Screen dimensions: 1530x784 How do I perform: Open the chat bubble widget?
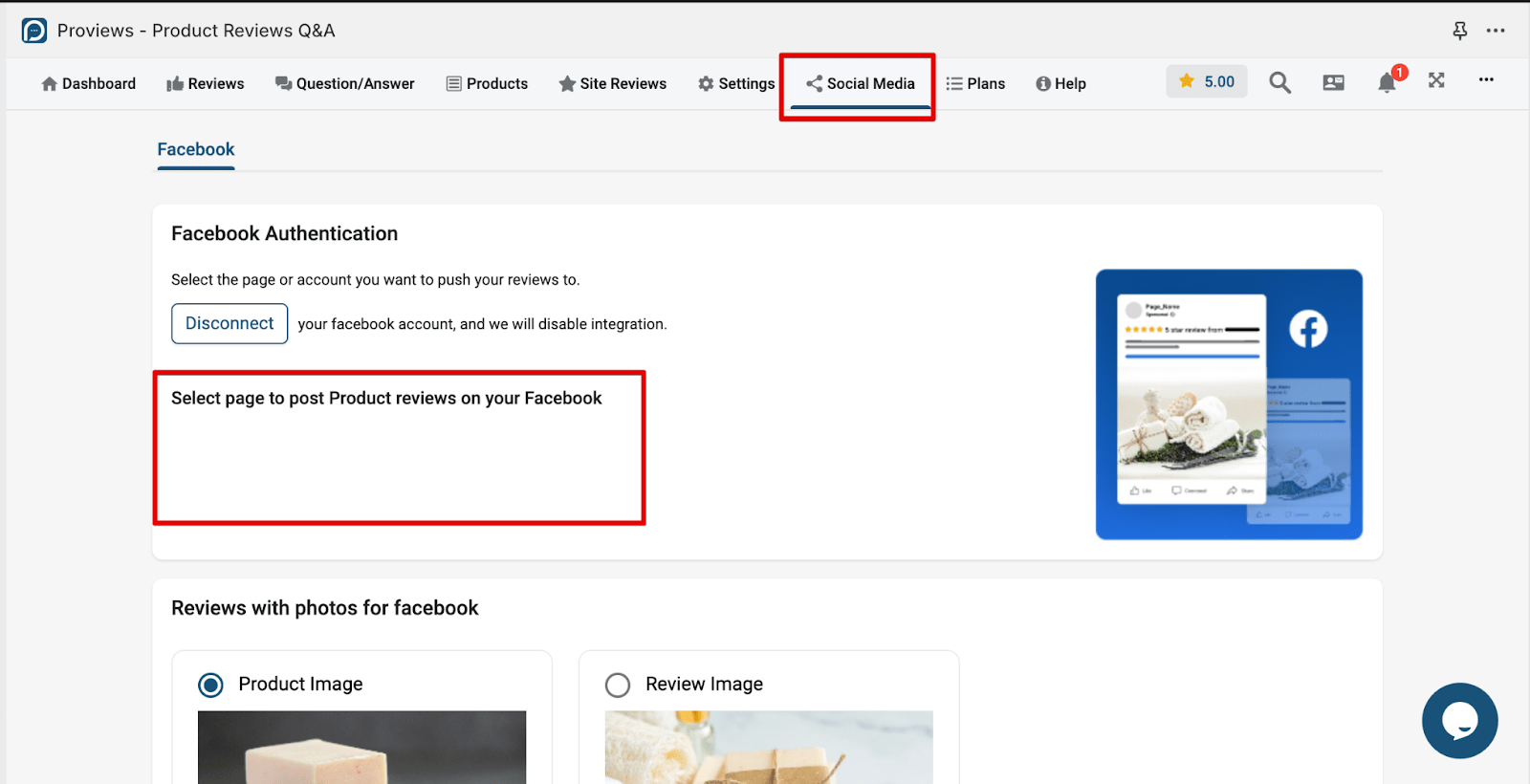pos(1459,721)
